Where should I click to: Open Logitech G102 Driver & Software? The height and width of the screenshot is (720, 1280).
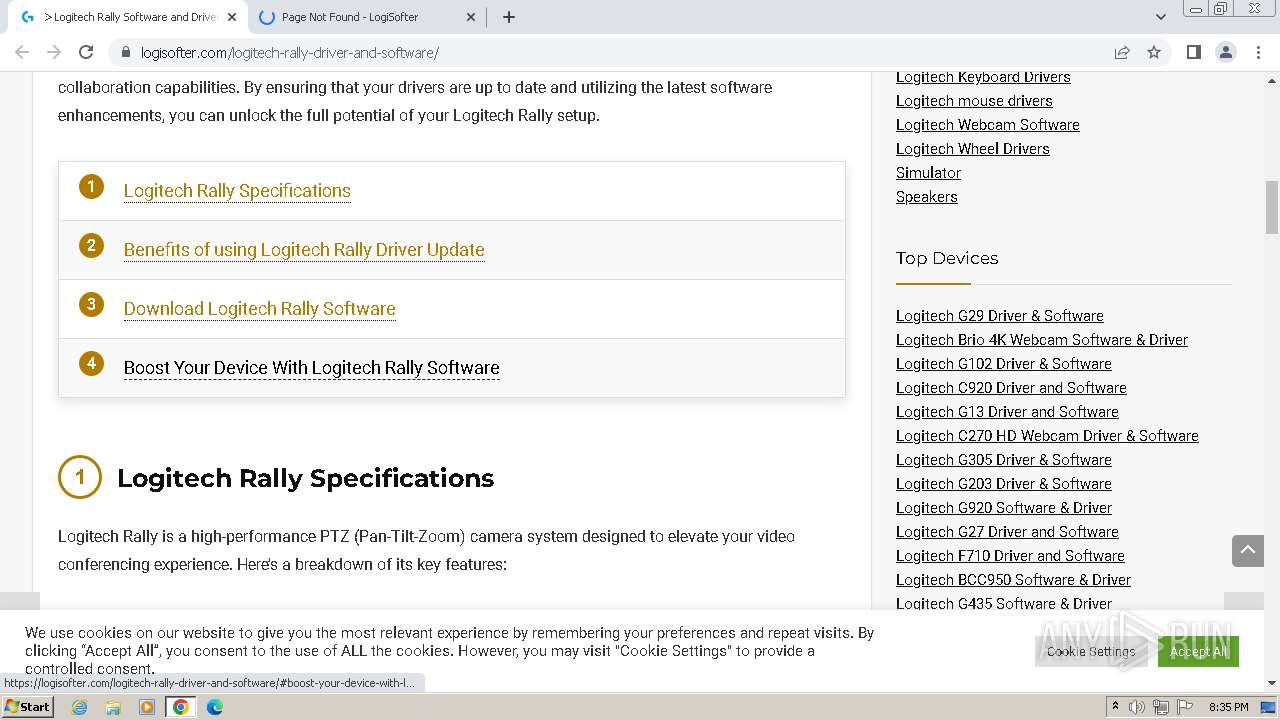tap(1004, 364)
